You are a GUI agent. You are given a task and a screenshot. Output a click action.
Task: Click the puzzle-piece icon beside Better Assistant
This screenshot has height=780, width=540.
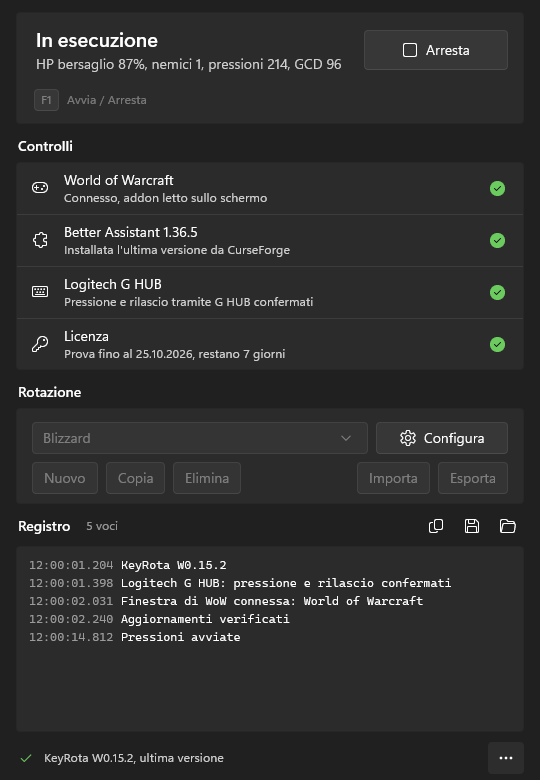pyautogui.click(x=40, y=240)
